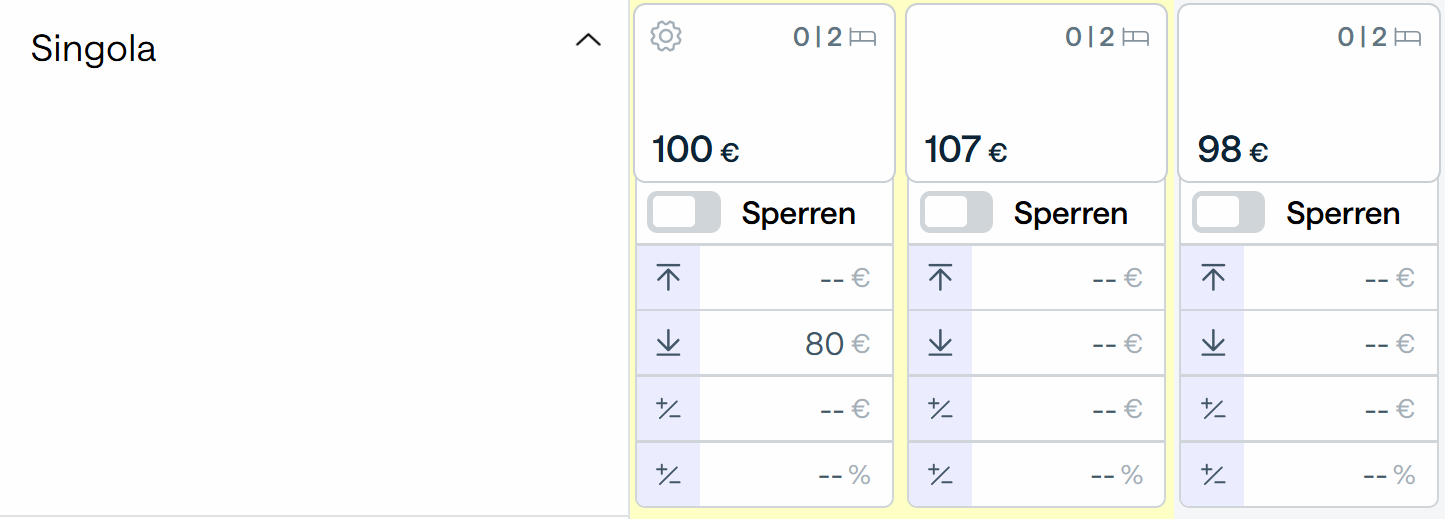1445x519 pixels.
Task: Toggle Sperren switch under 100 € price
Action: click(684, 213)
